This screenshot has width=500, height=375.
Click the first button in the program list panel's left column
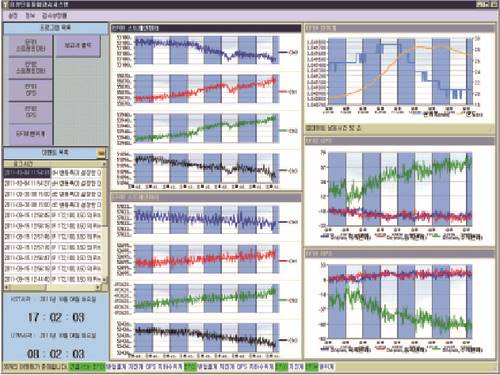30,46
